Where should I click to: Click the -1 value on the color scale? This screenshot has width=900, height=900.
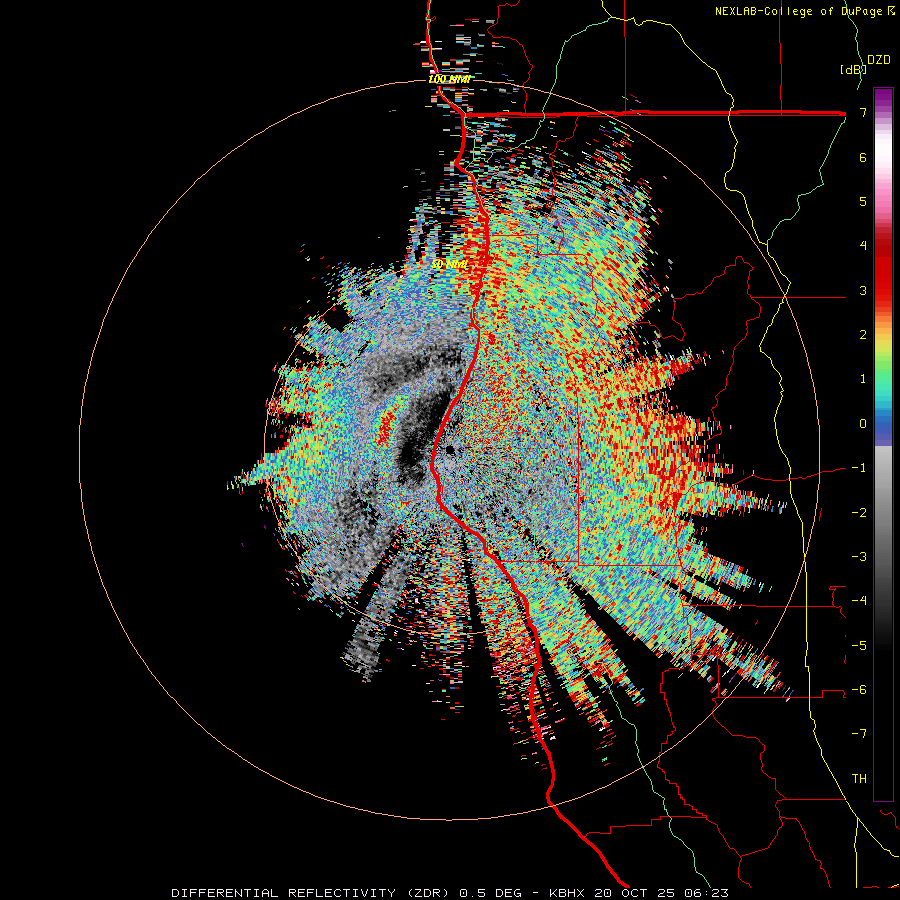point(859,468)
